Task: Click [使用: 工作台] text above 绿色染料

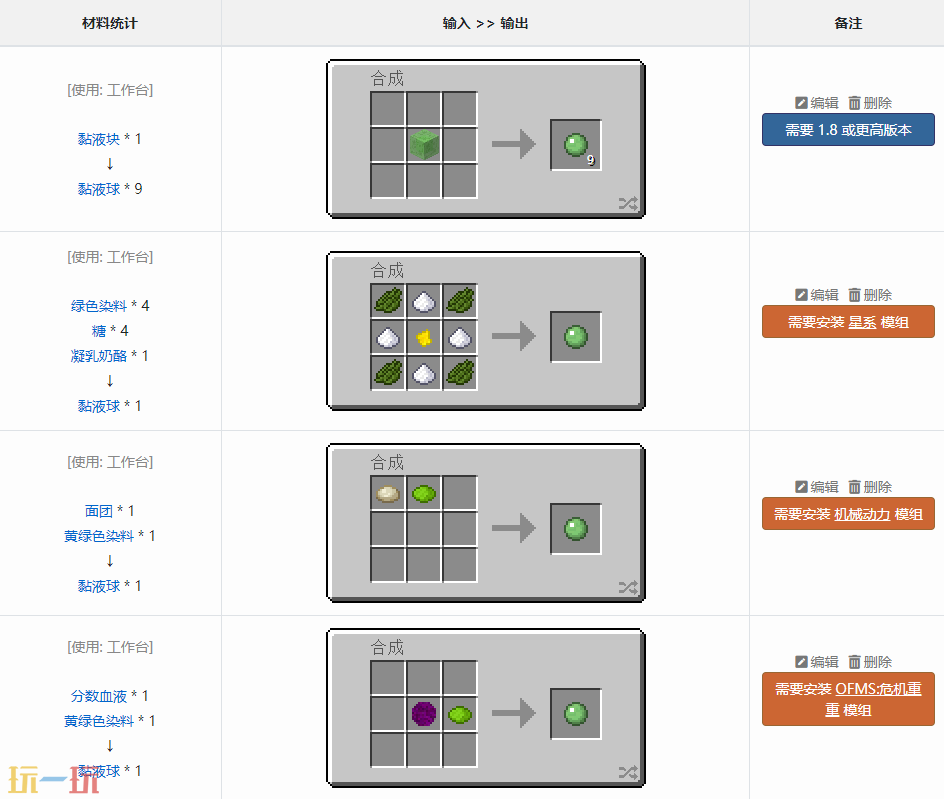Action: [x=110, y=257]
